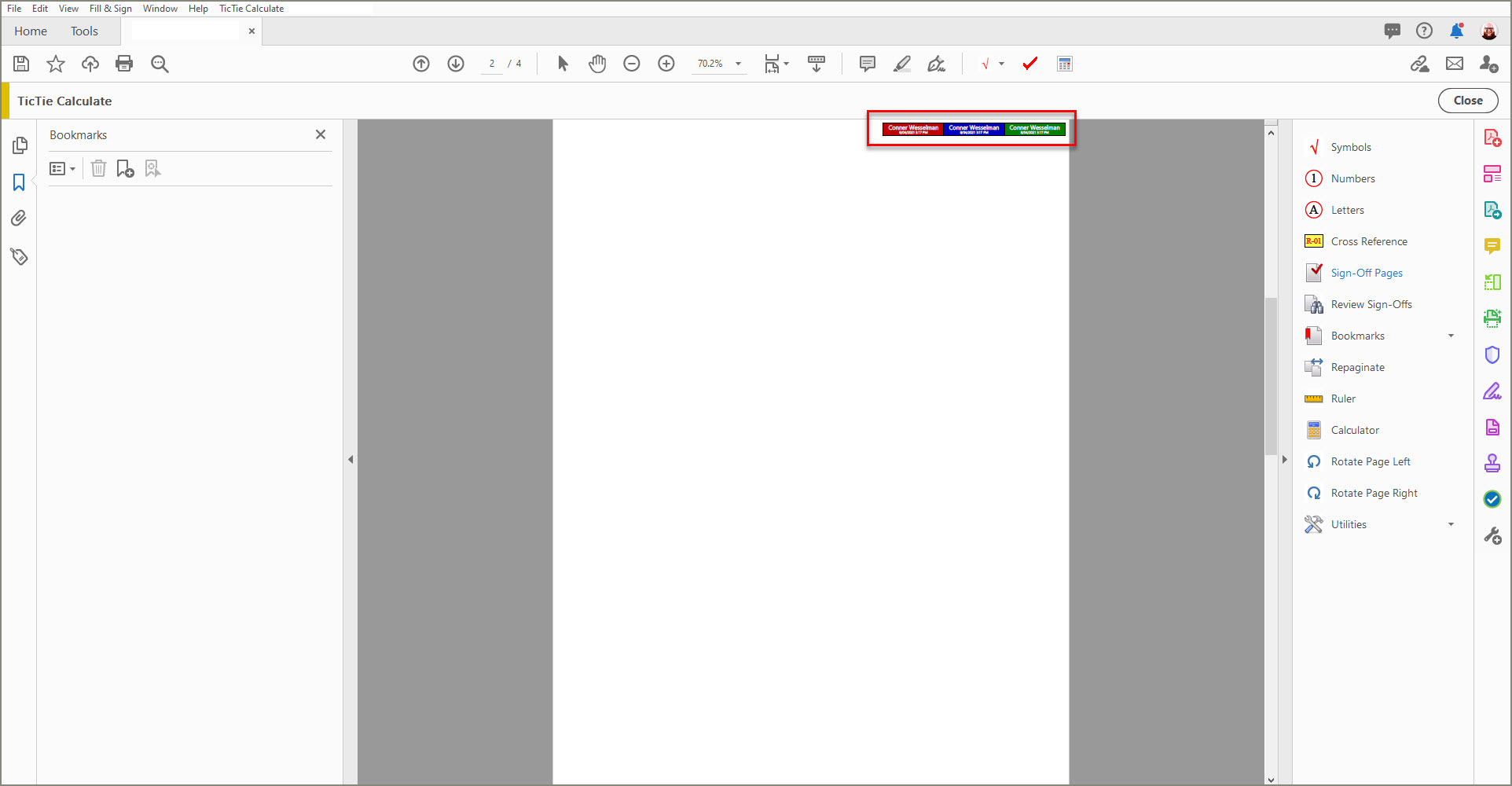Open the Stamp tool in right rail
Image resolution: width=1512 pixels, height=786 pixels.
[x=1492, y=463]
